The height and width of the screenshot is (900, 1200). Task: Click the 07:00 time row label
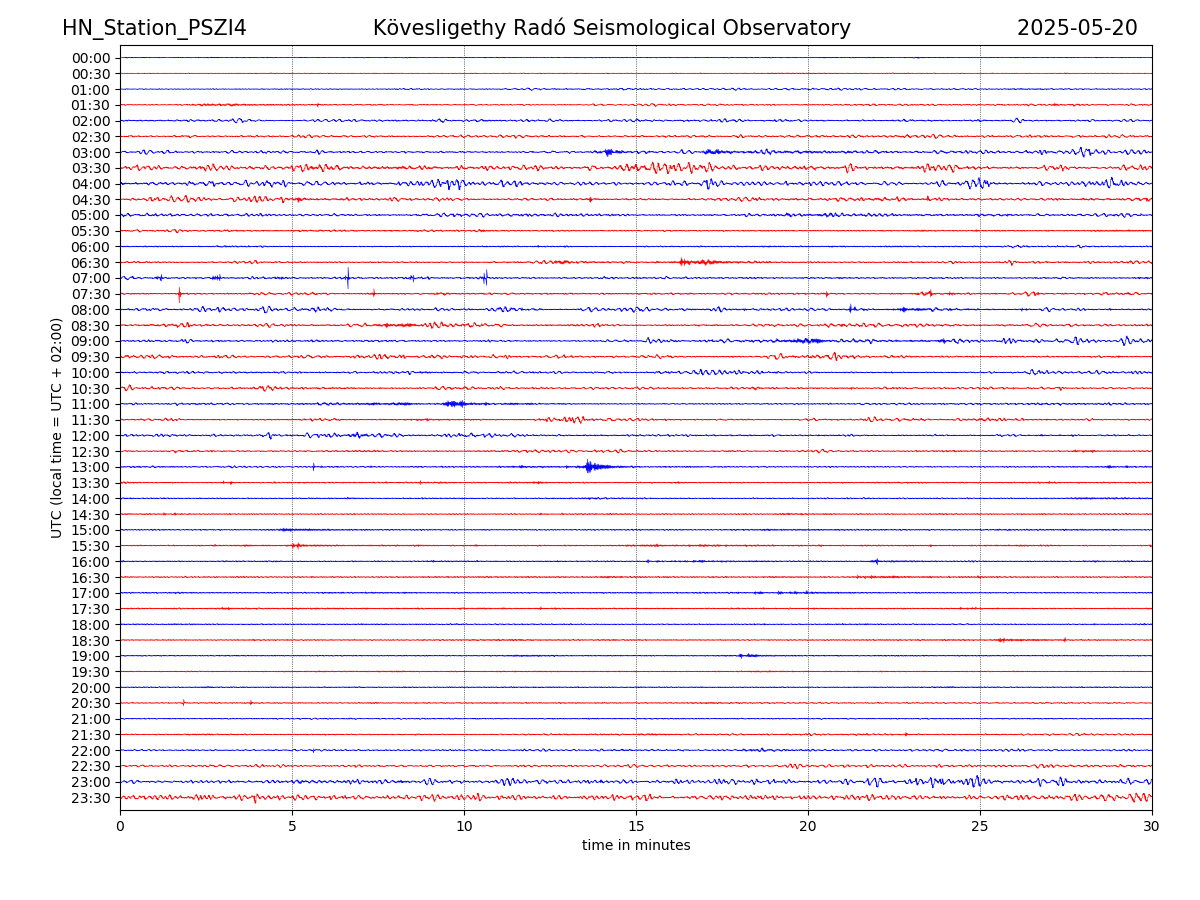[x=91, y=278]
